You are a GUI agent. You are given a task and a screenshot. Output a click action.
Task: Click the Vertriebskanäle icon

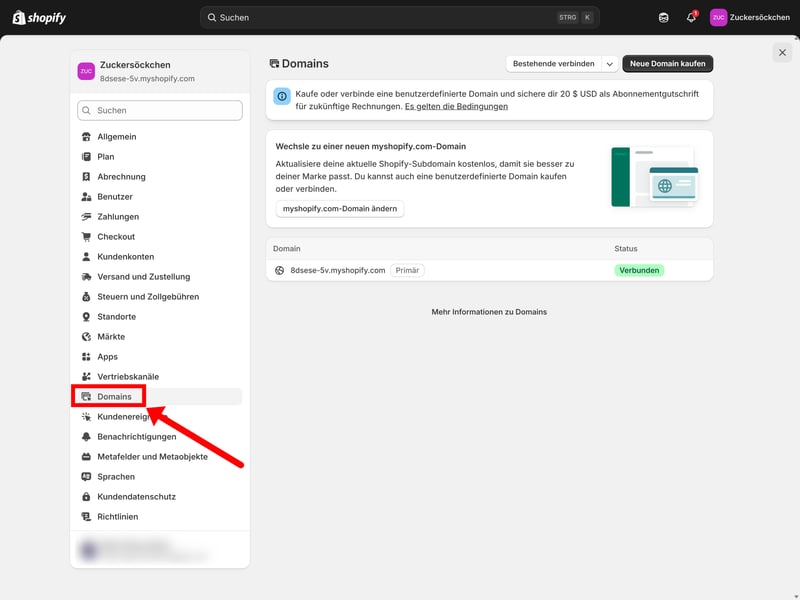click(86, 377)
